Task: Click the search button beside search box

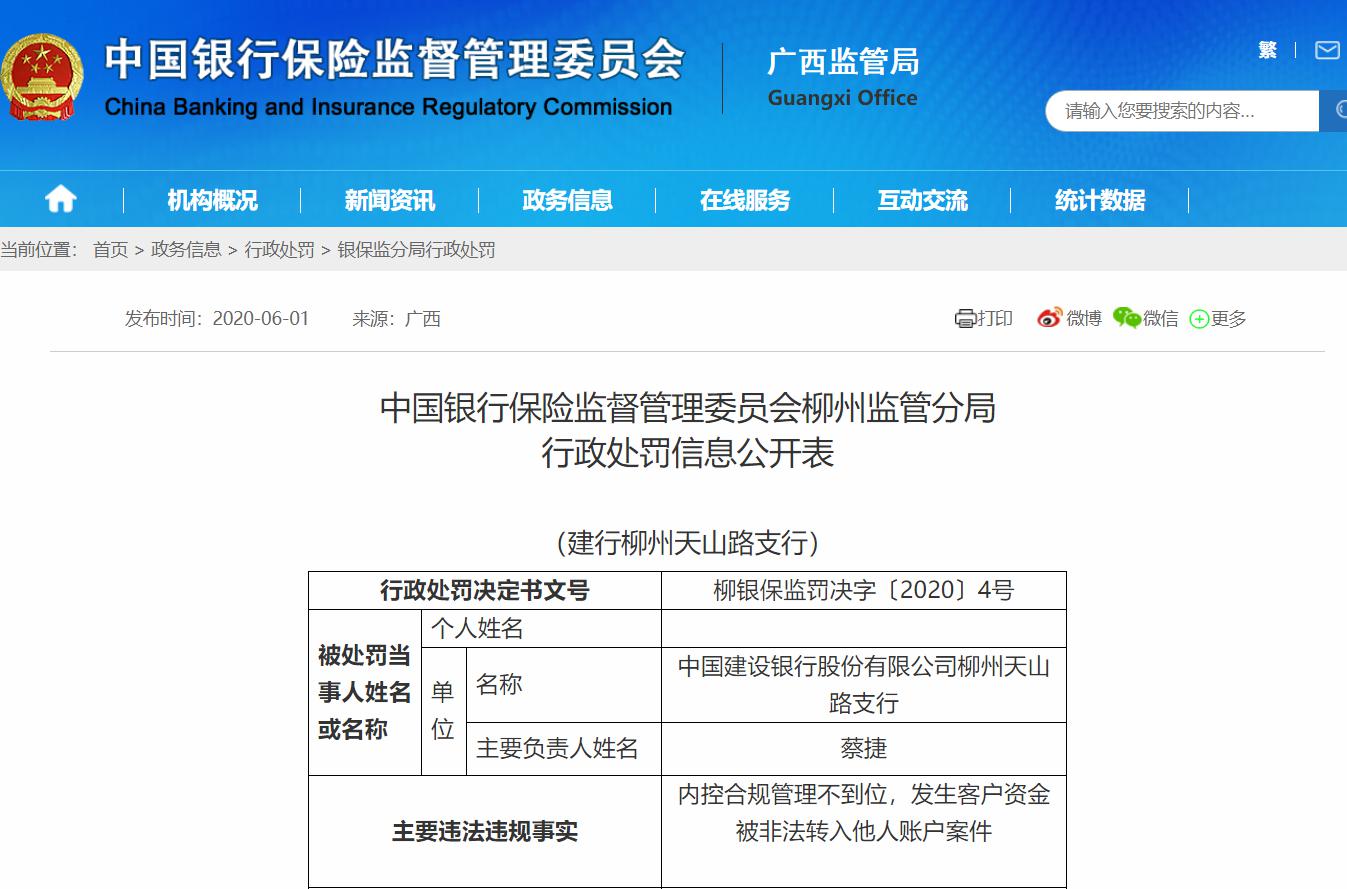Action: point(1335,111)
